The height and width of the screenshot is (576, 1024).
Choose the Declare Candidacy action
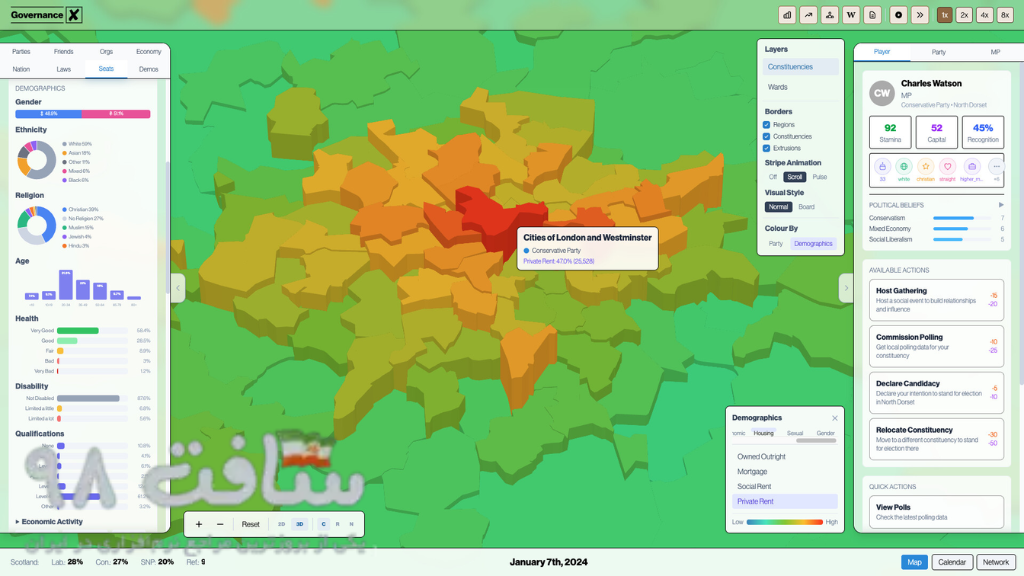[x=936, y=392]
